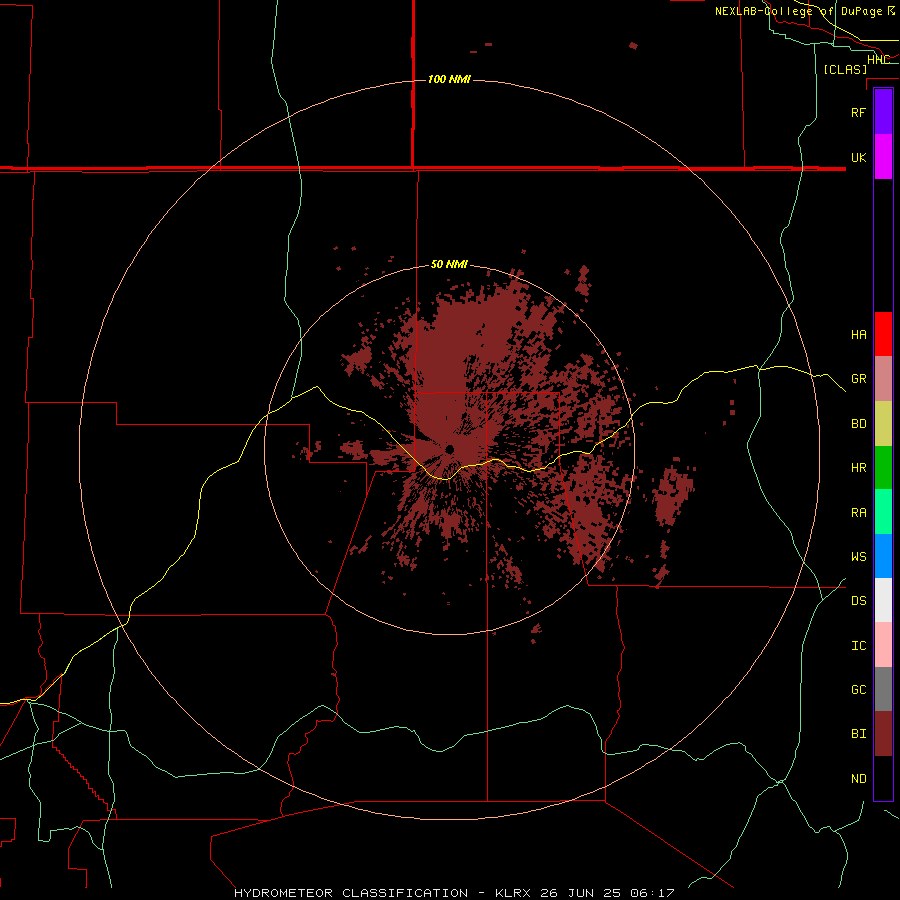Viewport: 900px width, 900px height.
Task: Select the yellow BD legend color swatch
Action: pyautogui.click(x=883, y=424)
